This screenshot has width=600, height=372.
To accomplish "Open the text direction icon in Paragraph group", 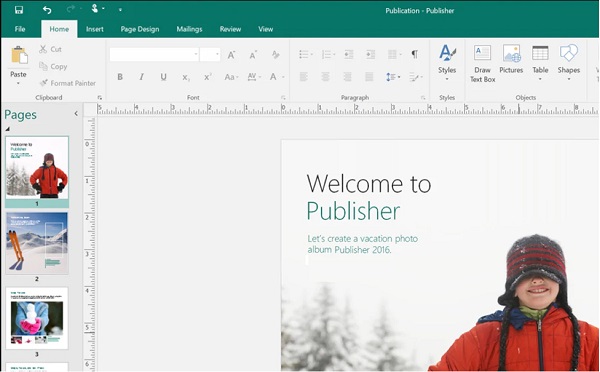I will (416, 77).
